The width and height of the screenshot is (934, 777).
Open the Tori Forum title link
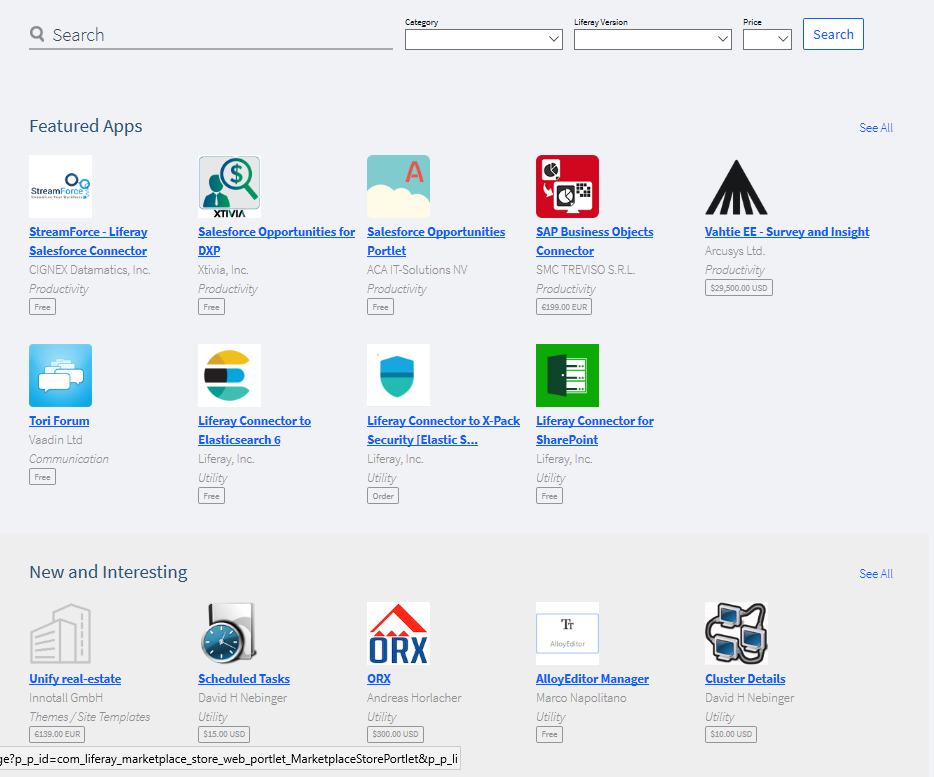pos(60,421)
